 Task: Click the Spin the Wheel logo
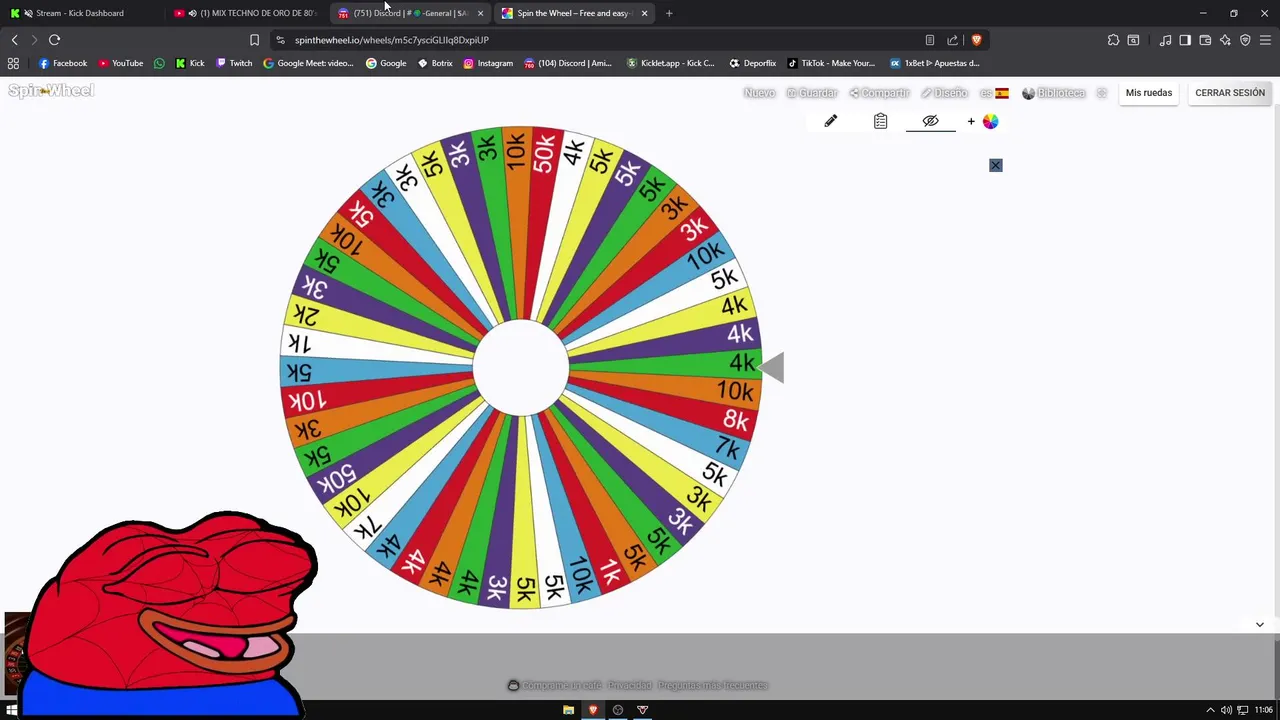point(51,90)
